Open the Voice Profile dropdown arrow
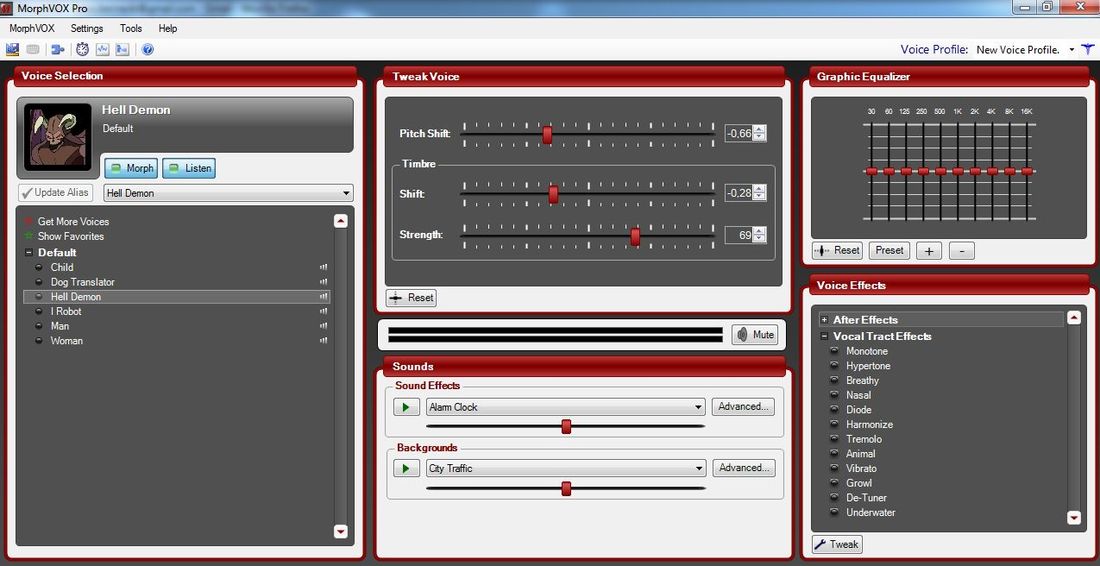Screen dimensions: 1100x566 coord(1072,50)
